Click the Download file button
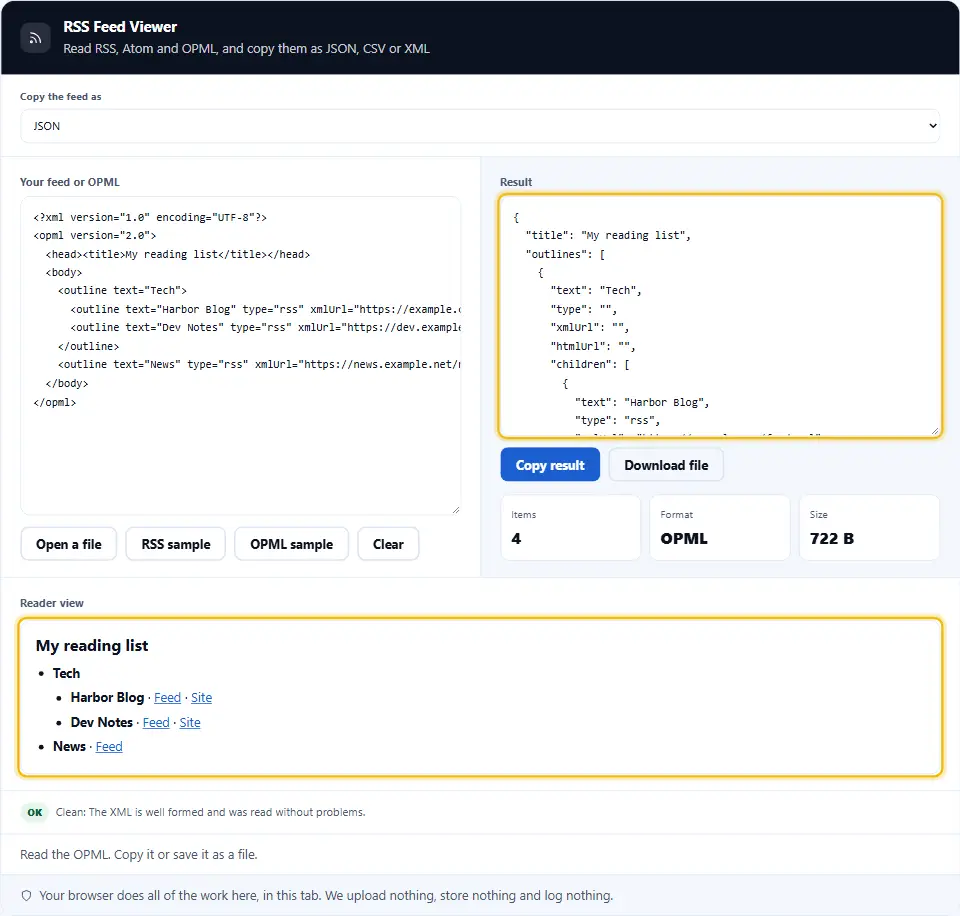 [666, 465]
